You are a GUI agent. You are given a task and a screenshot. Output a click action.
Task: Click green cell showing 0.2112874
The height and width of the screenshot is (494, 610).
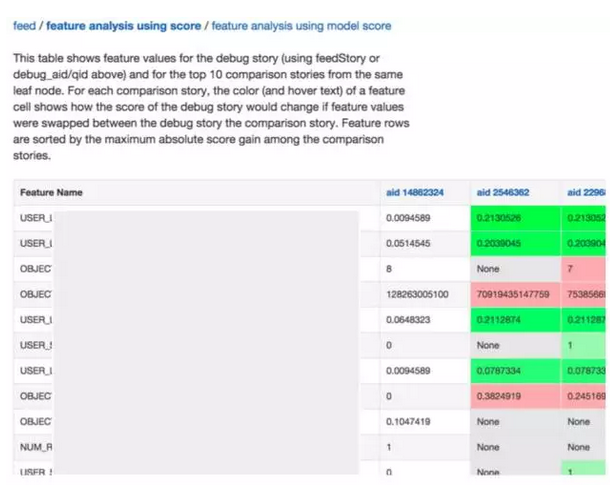515,320
